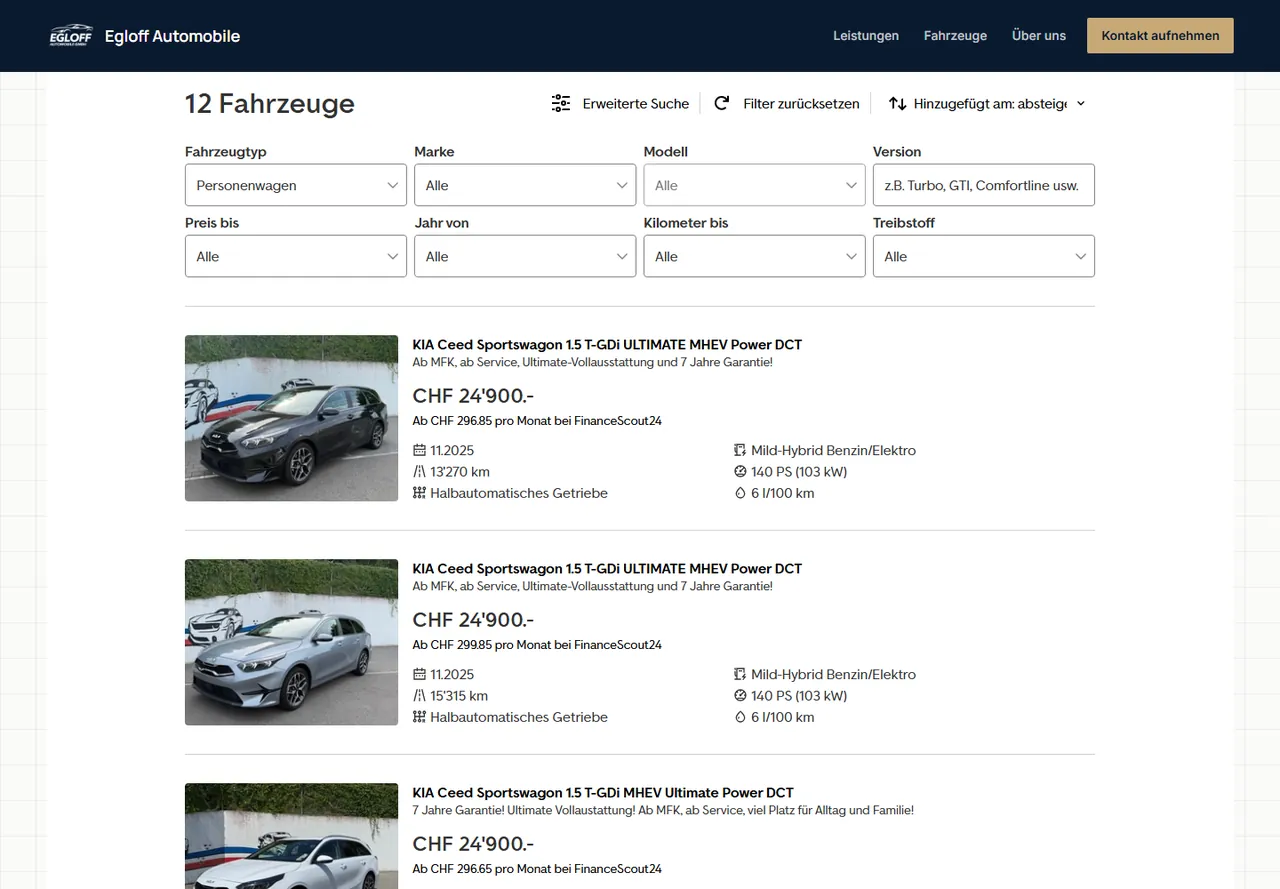
Task: Click the consumption drop icon in the first listing
Action: point(740,493)
